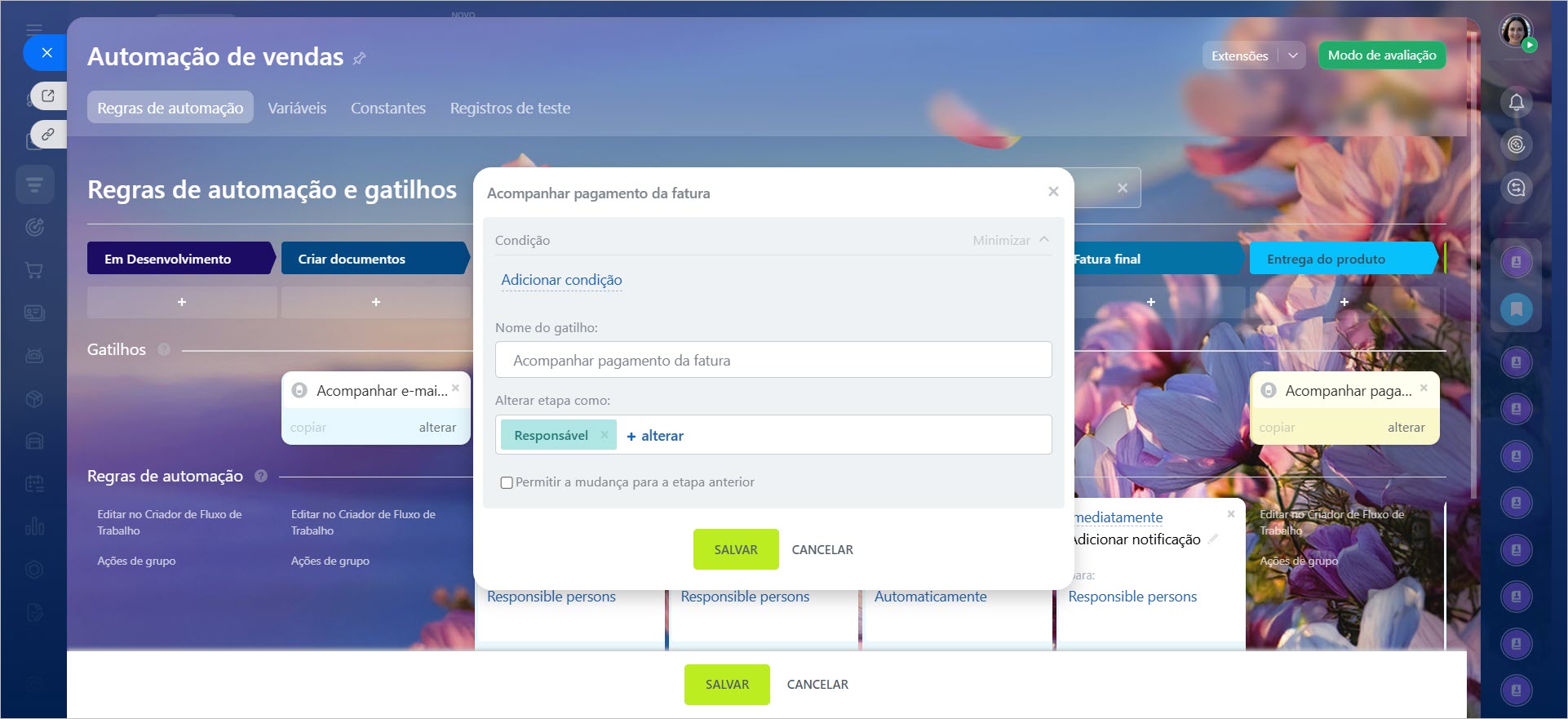This screenshot has height=719, width=1568.
Task: Click + alterar to change stage
Action: [655, 436]
